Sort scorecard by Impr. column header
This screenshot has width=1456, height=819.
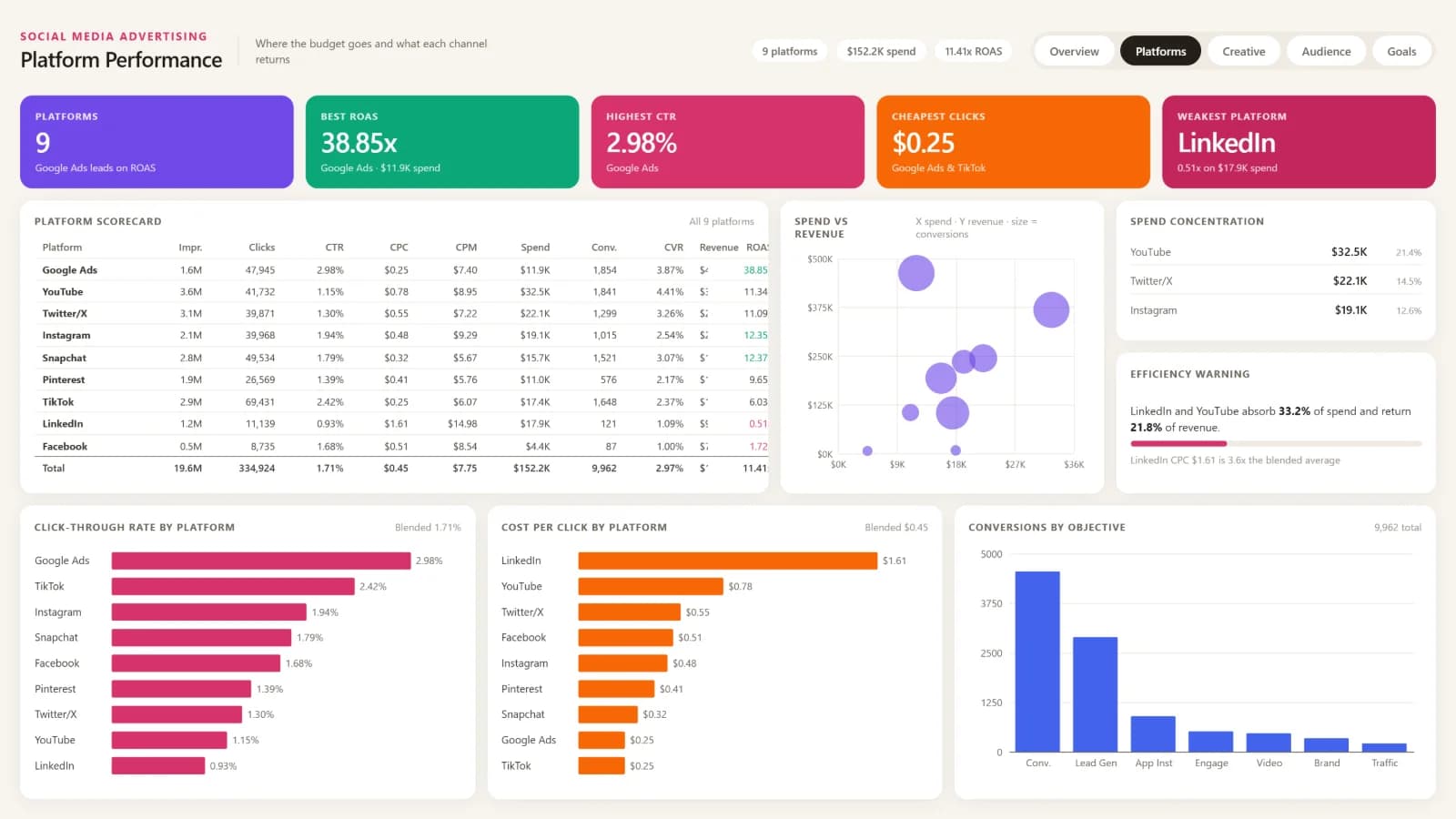[x=190, y=248]
